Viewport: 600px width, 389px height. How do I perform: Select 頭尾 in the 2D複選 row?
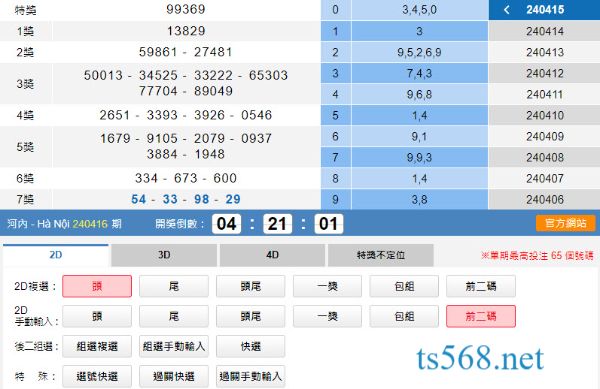coord(251,286)
